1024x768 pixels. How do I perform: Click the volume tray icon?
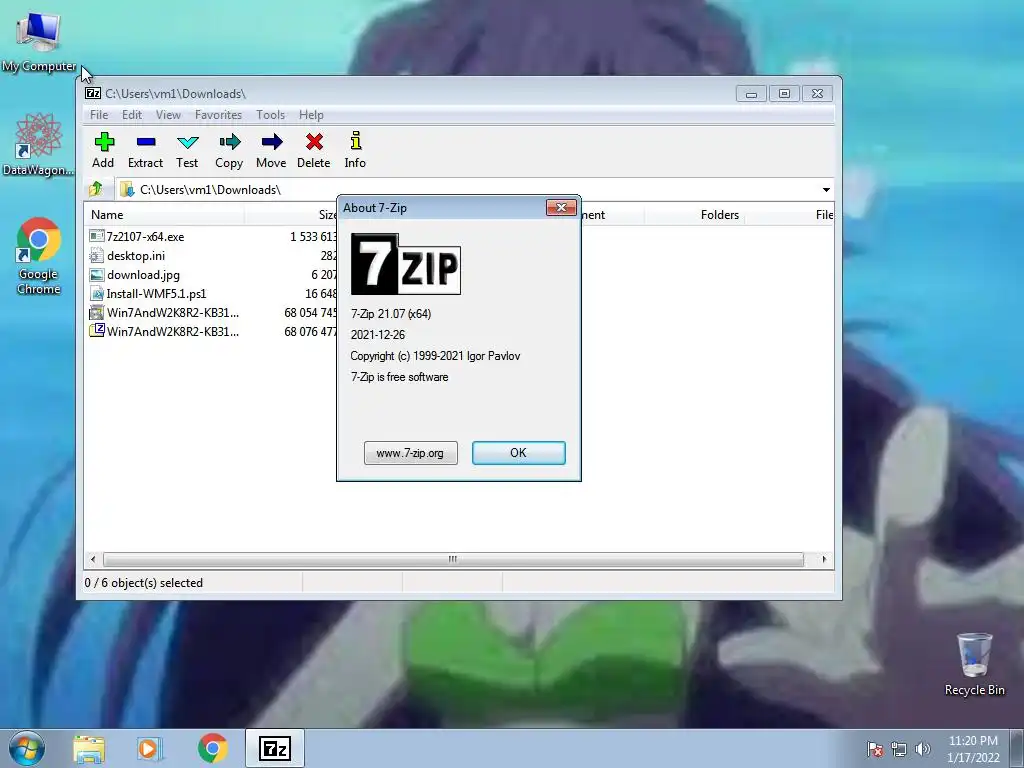coord(923,749)
